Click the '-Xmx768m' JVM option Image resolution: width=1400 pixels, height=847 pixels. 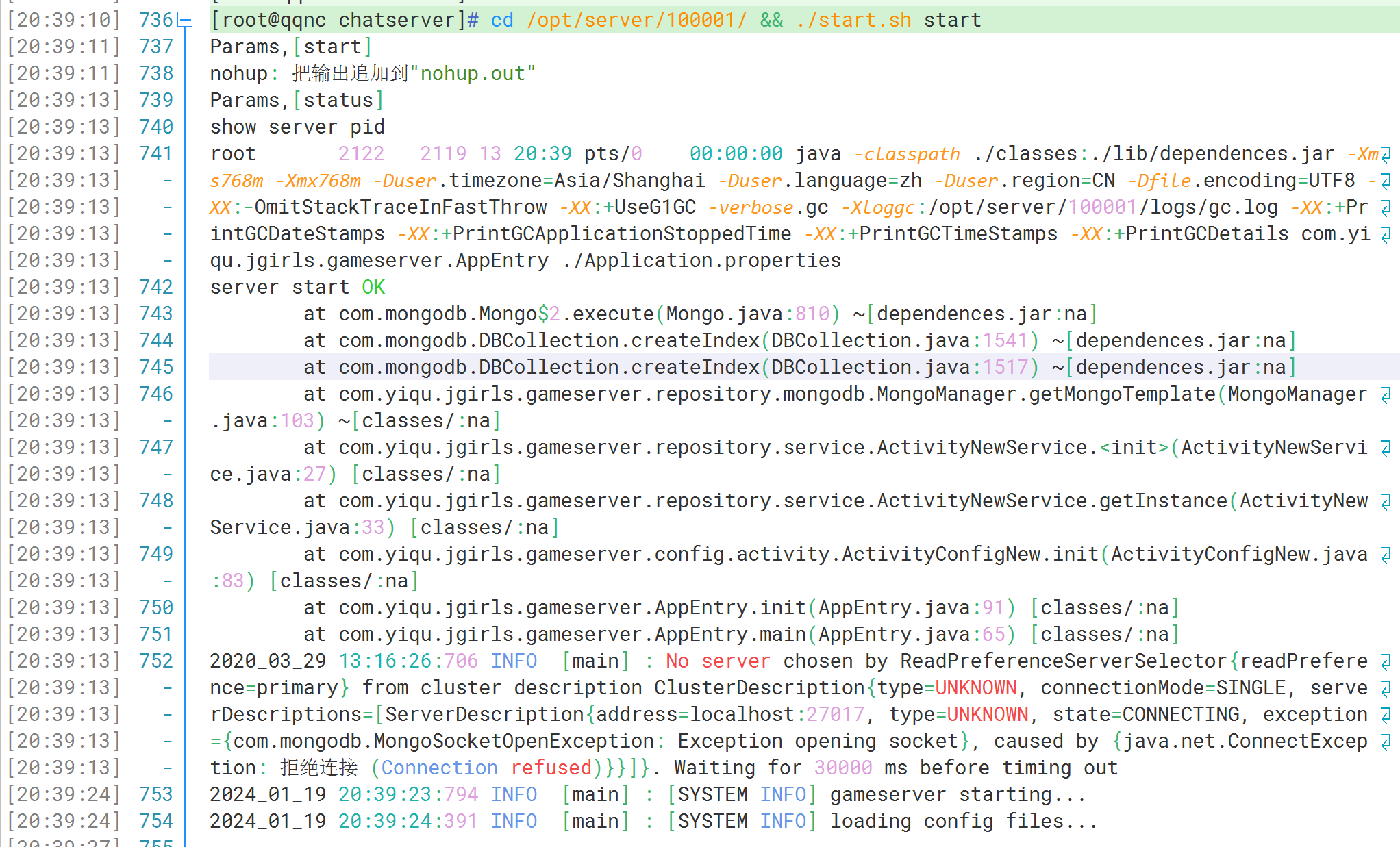[x=318, y=180]
